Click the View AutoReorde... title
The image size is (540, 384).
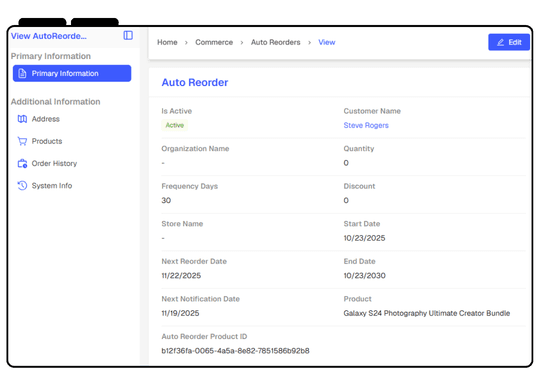pyautogui.click(x=49, y=36)
